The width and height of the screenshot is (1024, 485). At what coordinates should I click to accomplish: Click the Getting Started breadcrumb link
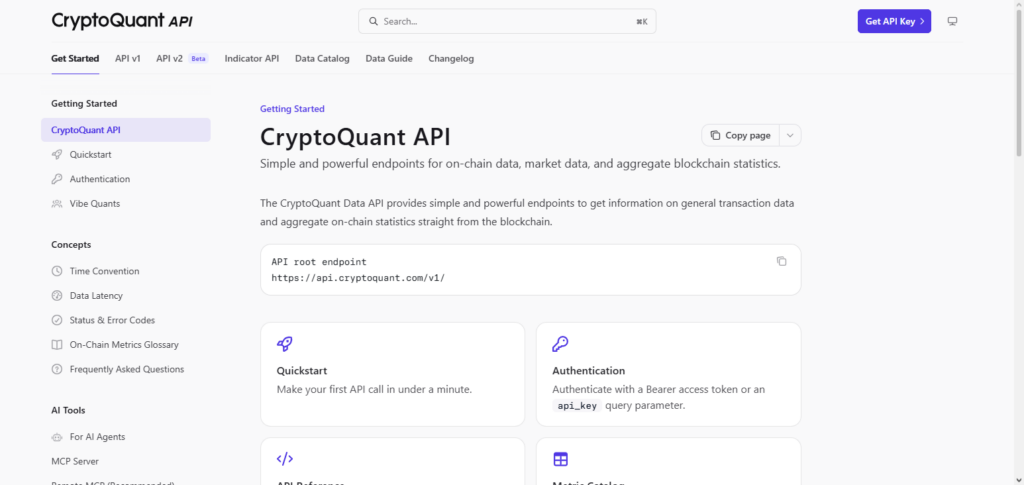click(x=292, y=109)
